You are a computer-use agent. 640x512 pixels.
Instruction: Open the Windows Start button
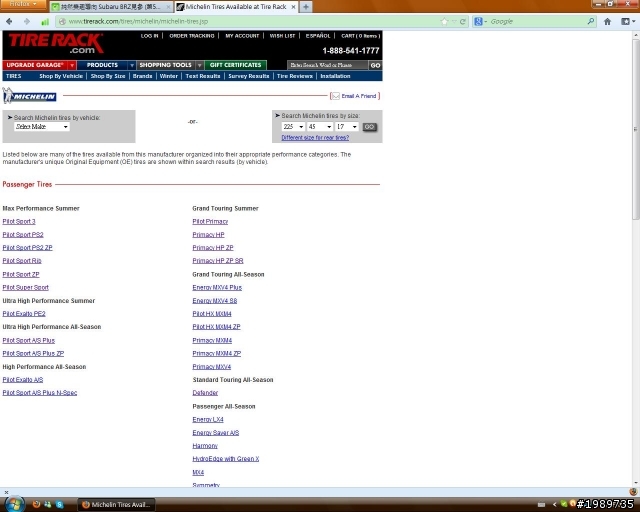pos(14,504)
